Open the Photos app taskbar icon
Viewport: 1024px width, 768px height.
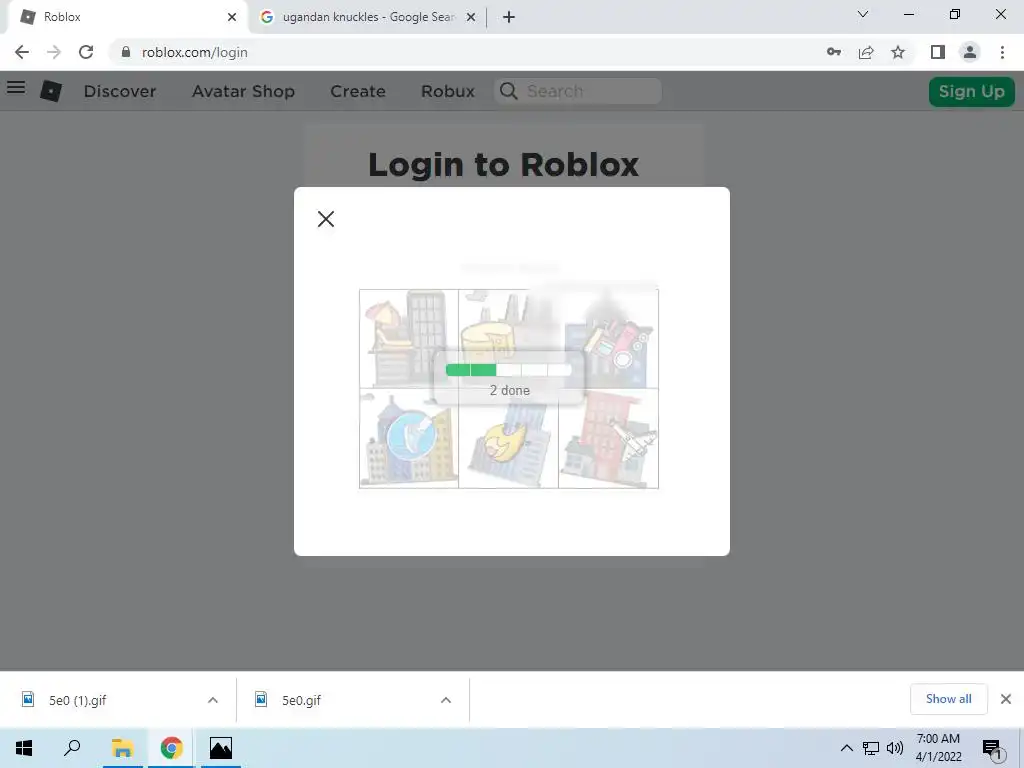pyautogui.click(x=221, y=748)
